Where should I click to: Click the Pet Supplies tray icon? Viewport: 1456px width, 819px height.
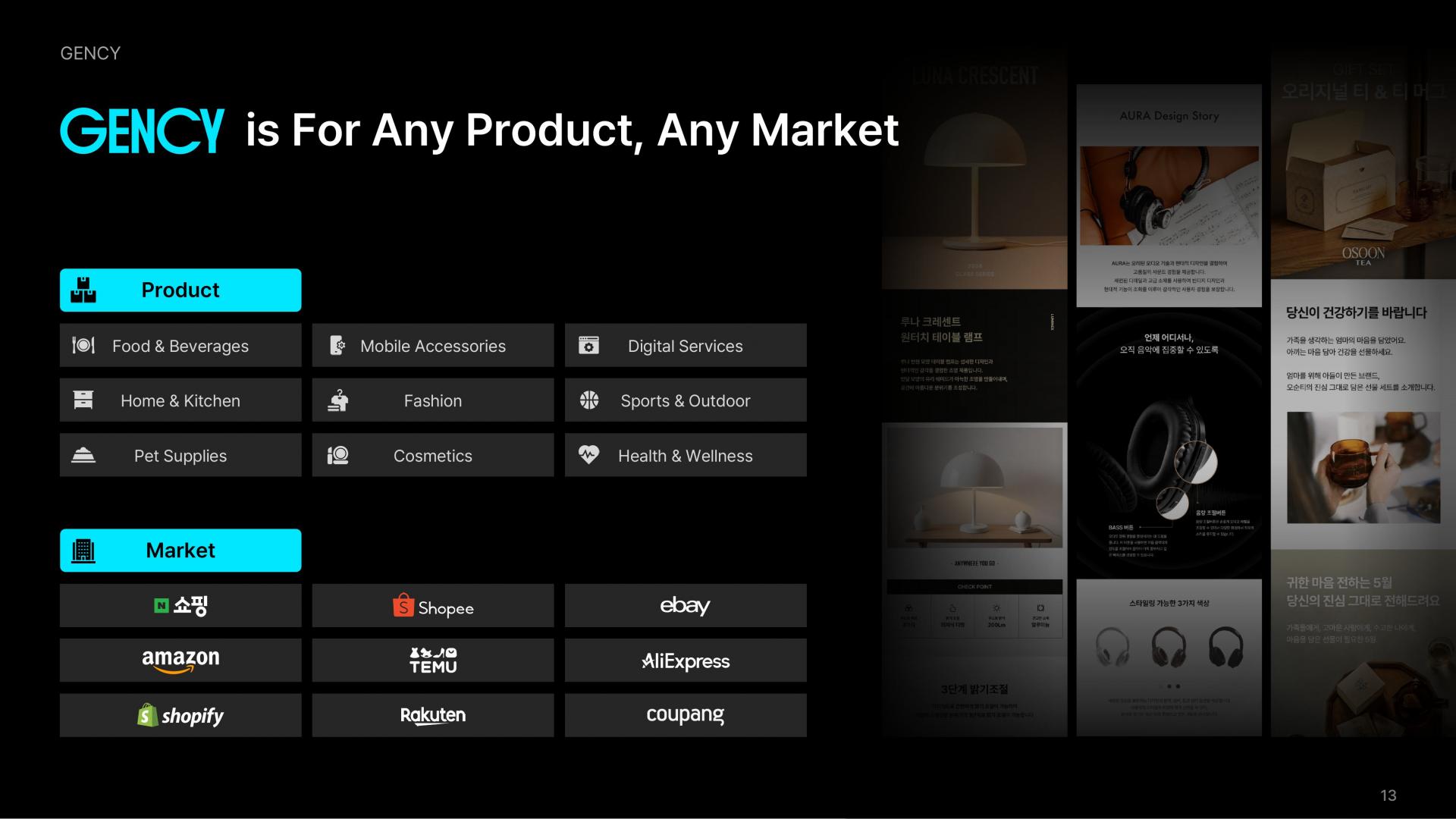[x=83, y=456]
